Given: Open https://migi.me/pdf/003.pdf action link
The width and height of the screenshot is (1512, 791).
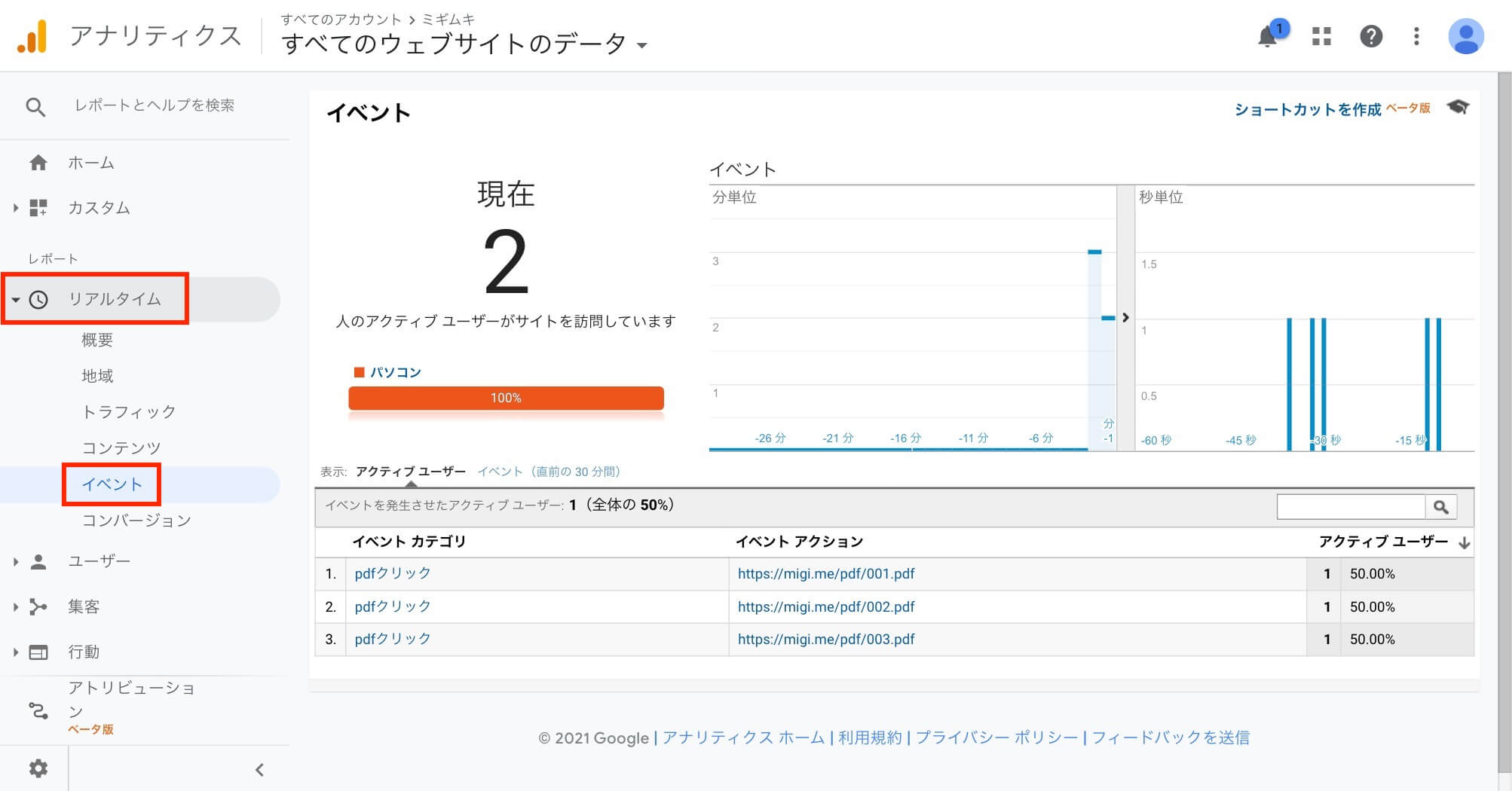Looking at the screenshot, I should 826,639.
